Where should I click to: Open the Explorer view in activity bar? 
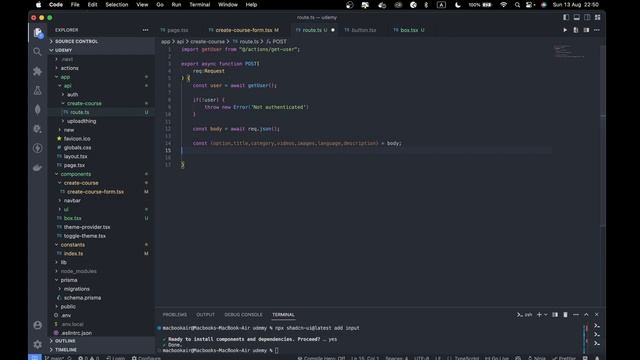pos(38,33)
